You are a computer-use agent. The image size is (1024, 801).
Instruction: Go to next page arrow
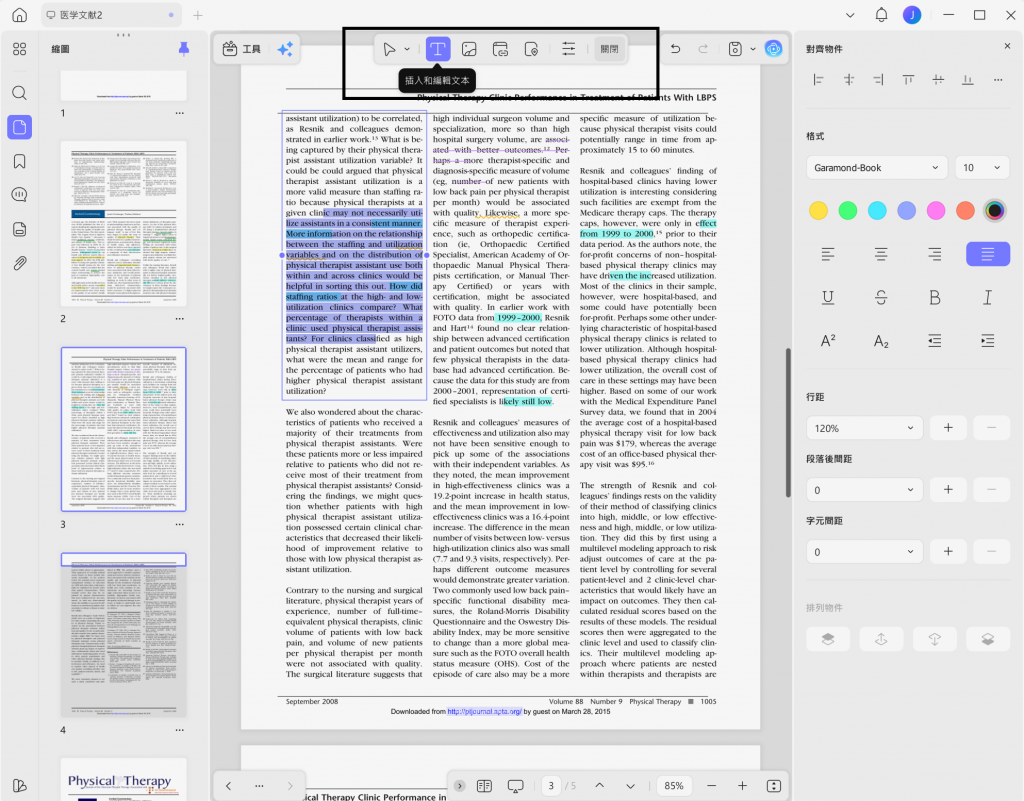630,786
